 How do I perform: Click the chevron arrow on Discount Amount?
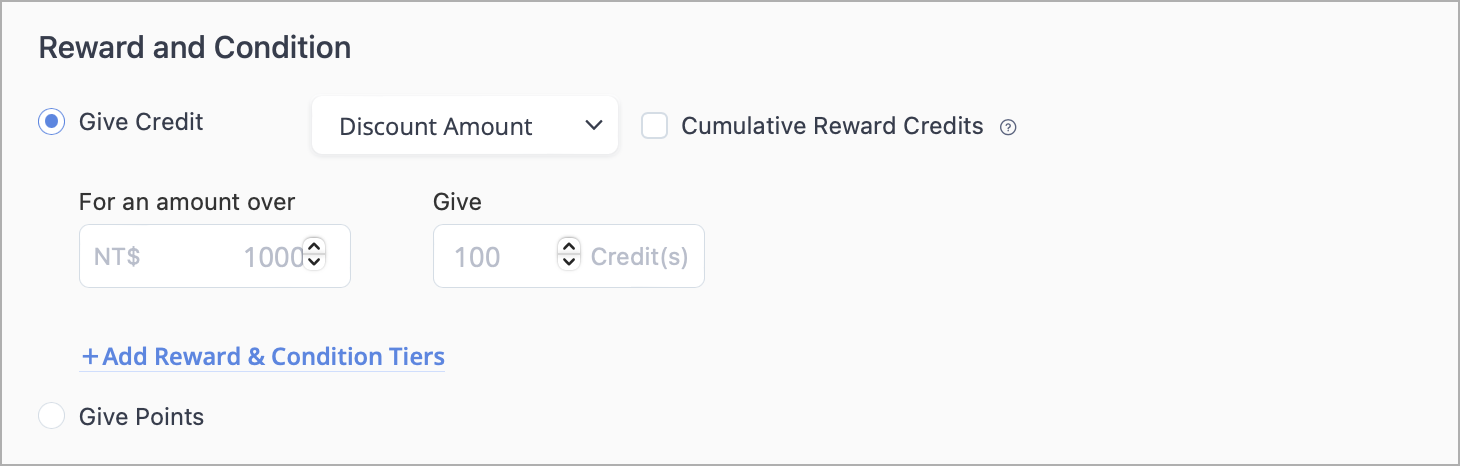click(x=593, y=126)
